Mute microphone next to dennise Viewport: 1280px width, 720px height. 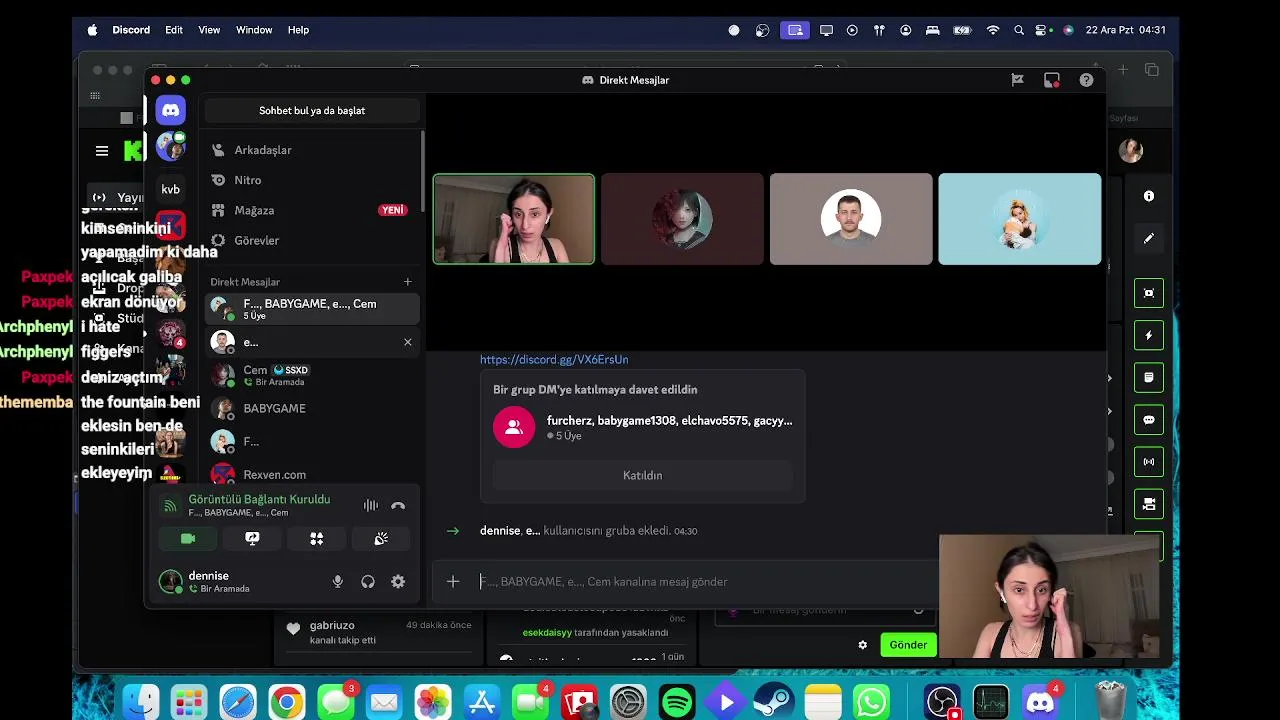(338, 581)
